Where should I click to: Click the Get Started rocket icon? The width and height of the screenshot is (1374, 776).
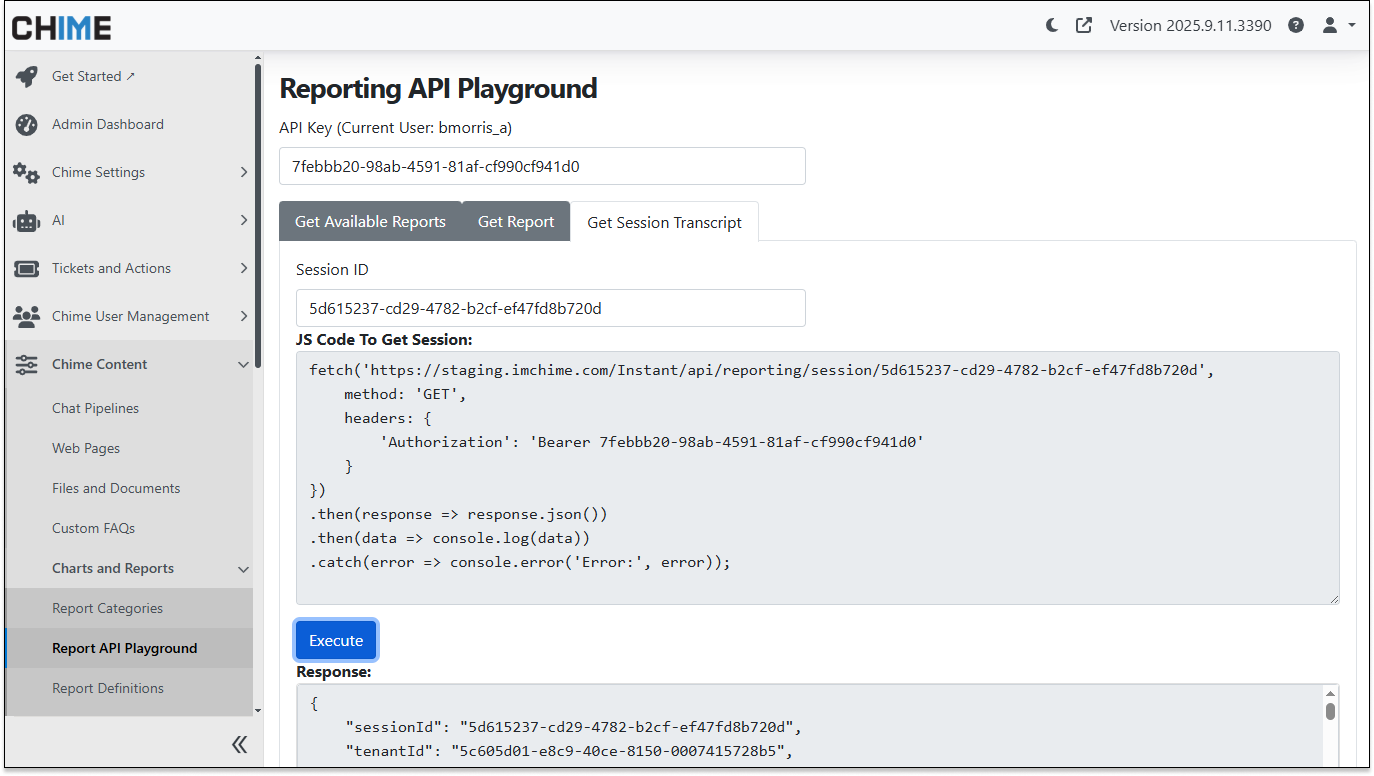tap(27, 77)
